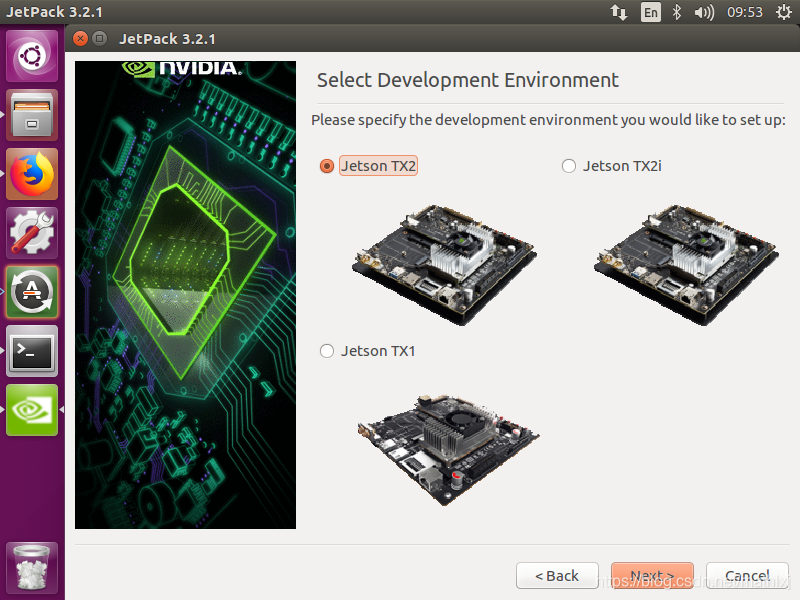800x600 pixels.
Task: Open the En keyboard input indicator
Action: (x=651, y=12)
